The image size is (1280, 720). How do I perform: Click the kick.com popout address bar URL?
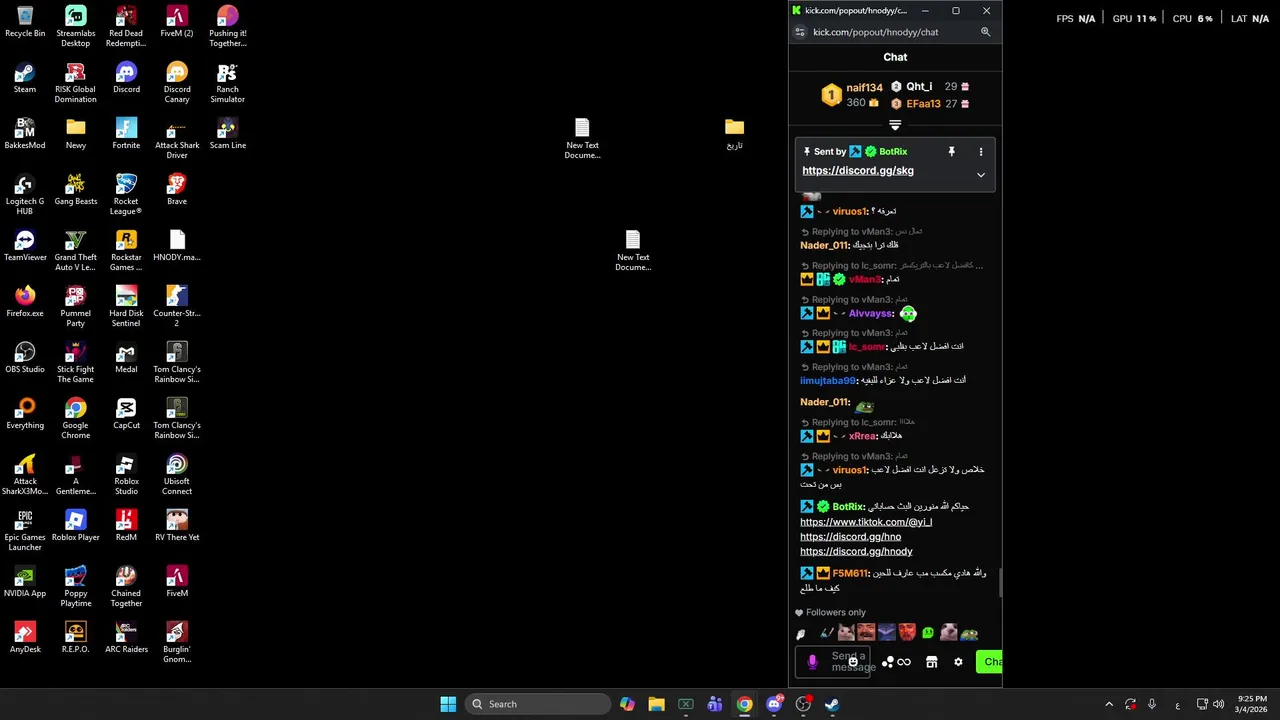coord(876,32)
